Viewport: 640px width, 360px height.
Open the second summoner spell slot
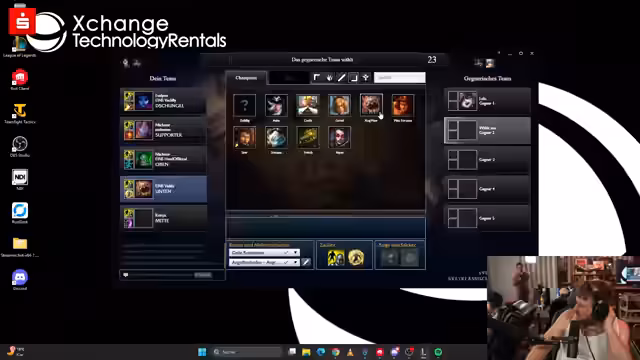point(356,258)
